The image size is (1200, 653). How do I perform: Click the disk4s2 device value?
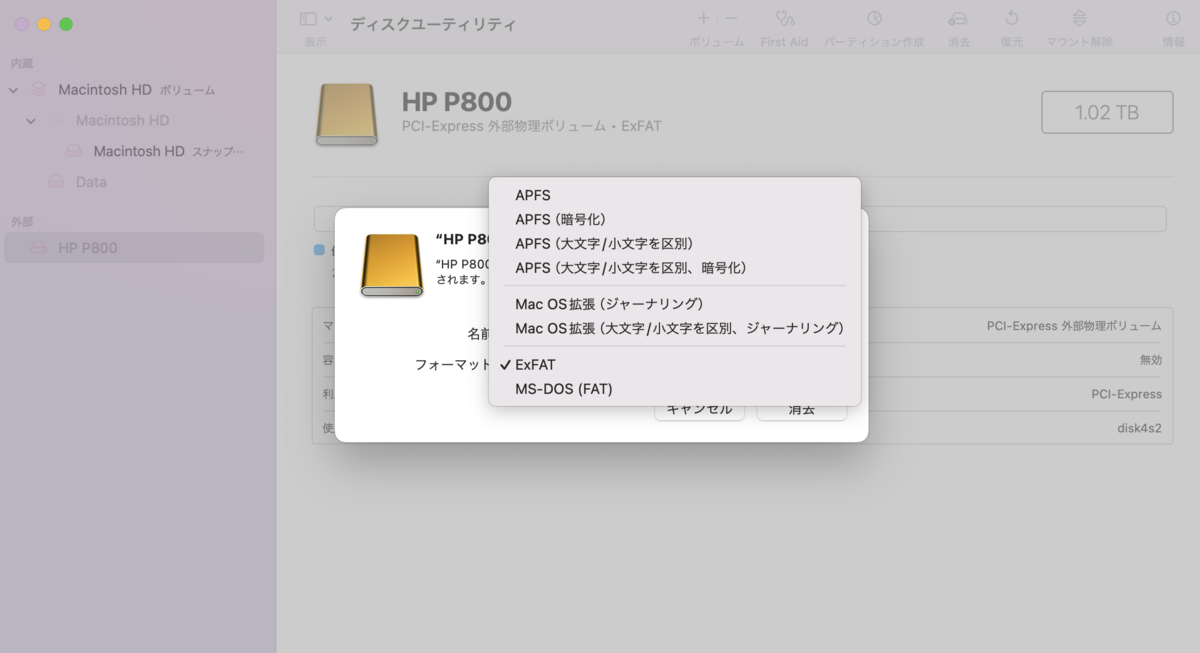click(x=1139, y=428)
